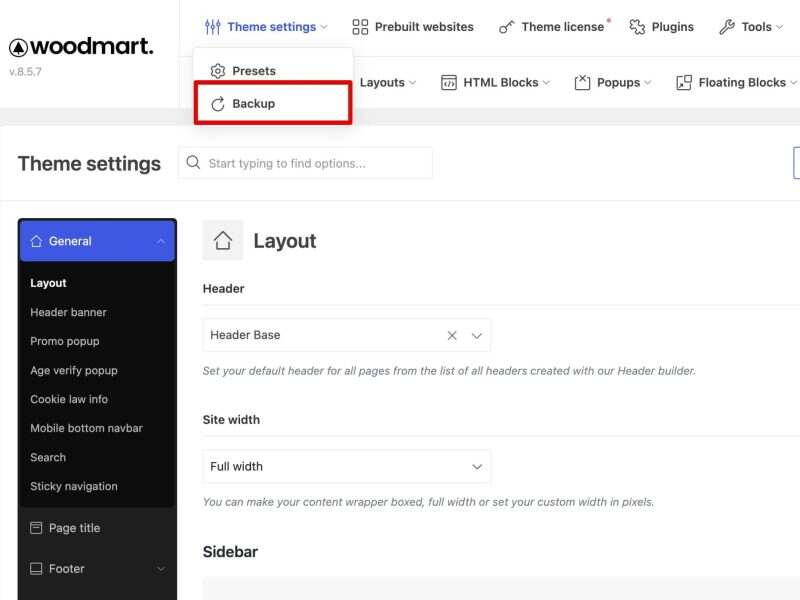Open Sticky navigation settings
The height and width of the screenshot is (600, 800).
[x=74, y=486]
